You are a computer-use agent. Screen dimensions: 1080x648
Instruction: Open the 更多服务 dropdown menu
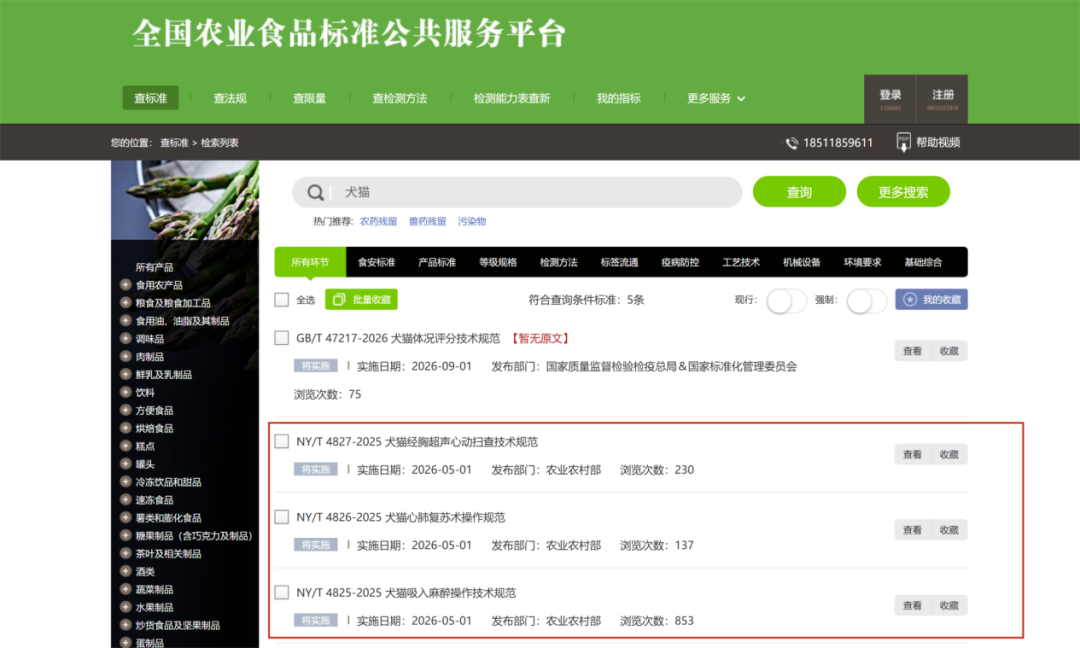coord(716,99)
